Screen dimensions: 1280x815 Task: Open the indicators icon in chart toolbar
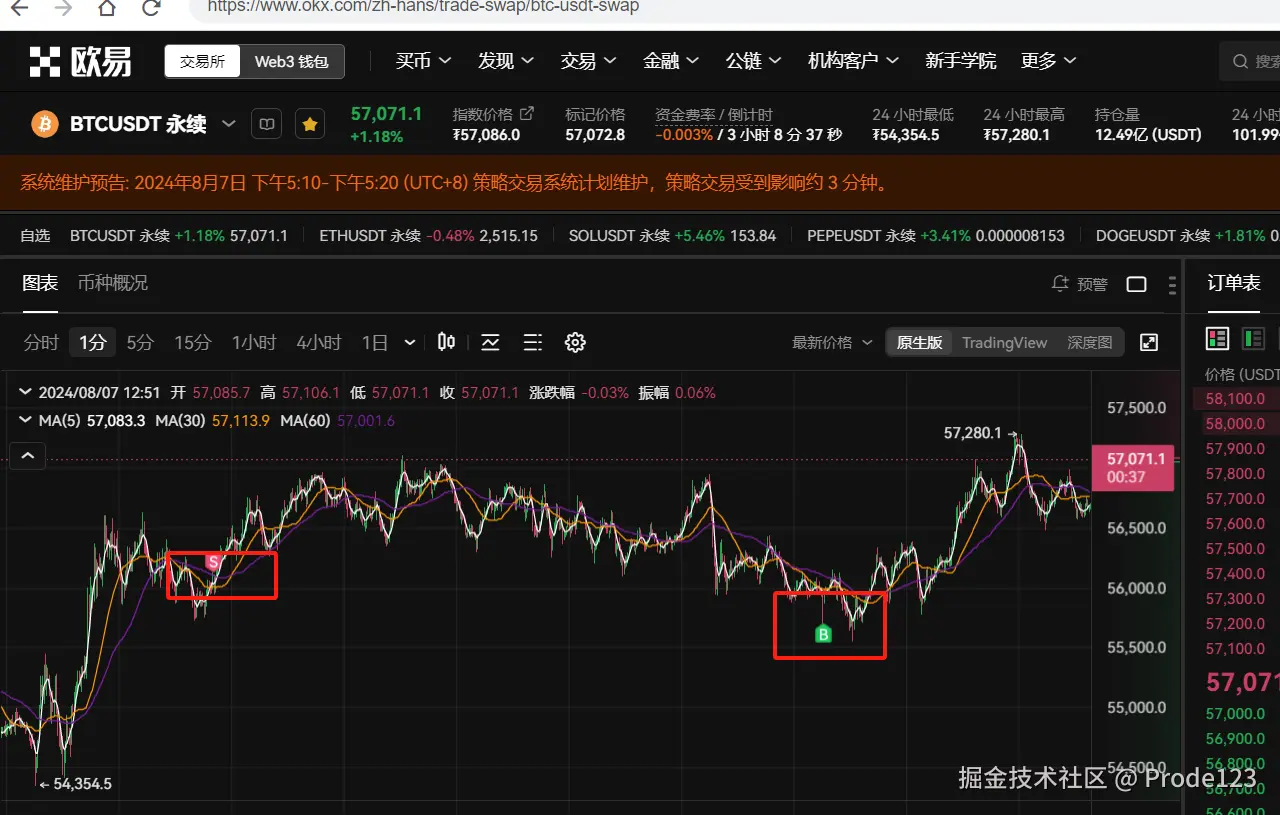(x=490, y=342)
